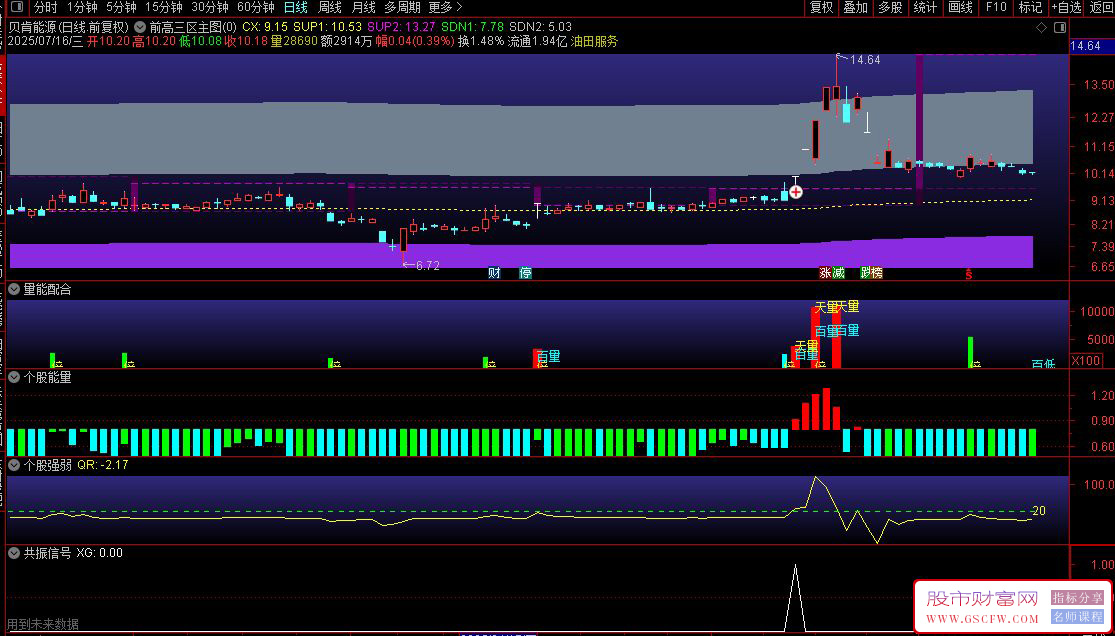Switch to the 分时 chart tab
Viewport: 1115px width, 636px height.
46,8
